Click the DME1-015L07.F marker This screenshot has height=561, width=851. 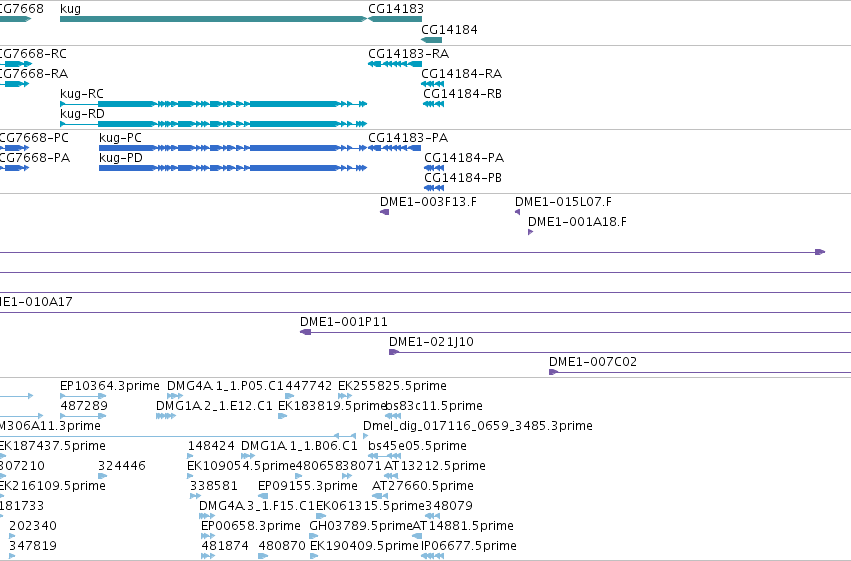click(518, 212)
